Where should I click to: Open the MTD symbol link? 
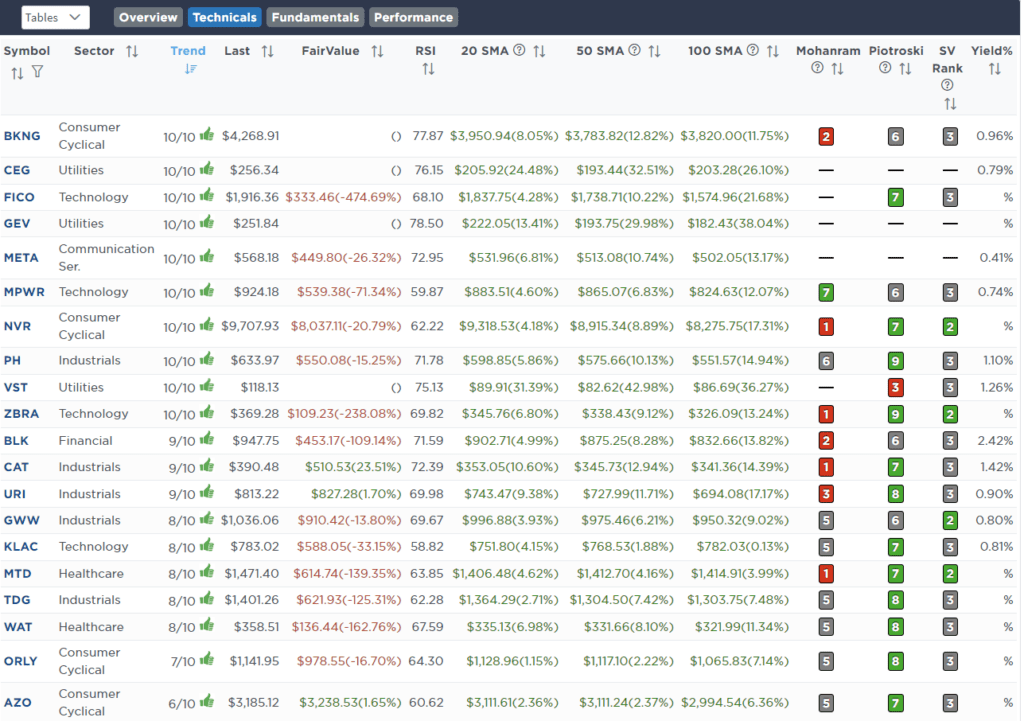click(18, 573)
